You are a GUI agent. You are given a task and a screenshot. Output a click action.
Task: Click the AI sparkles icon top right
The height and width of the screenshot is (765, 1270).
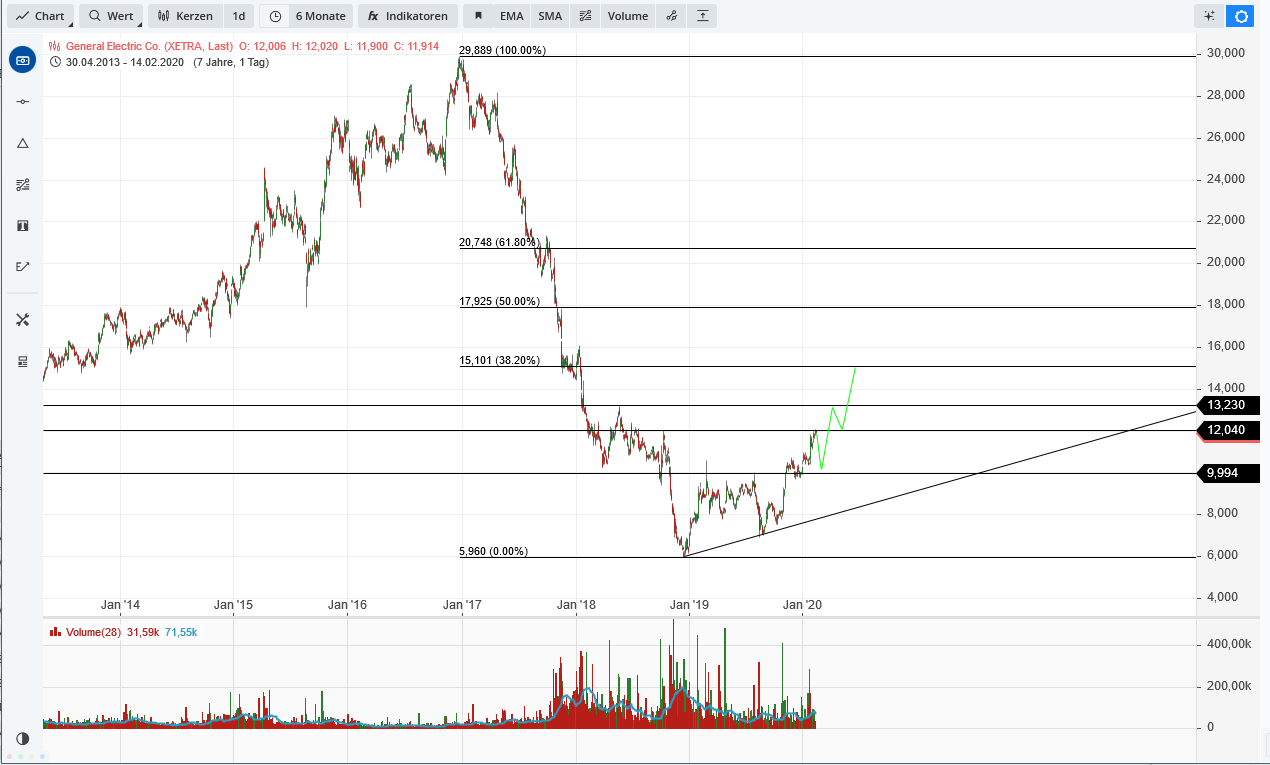click(x=1209, y=16)
